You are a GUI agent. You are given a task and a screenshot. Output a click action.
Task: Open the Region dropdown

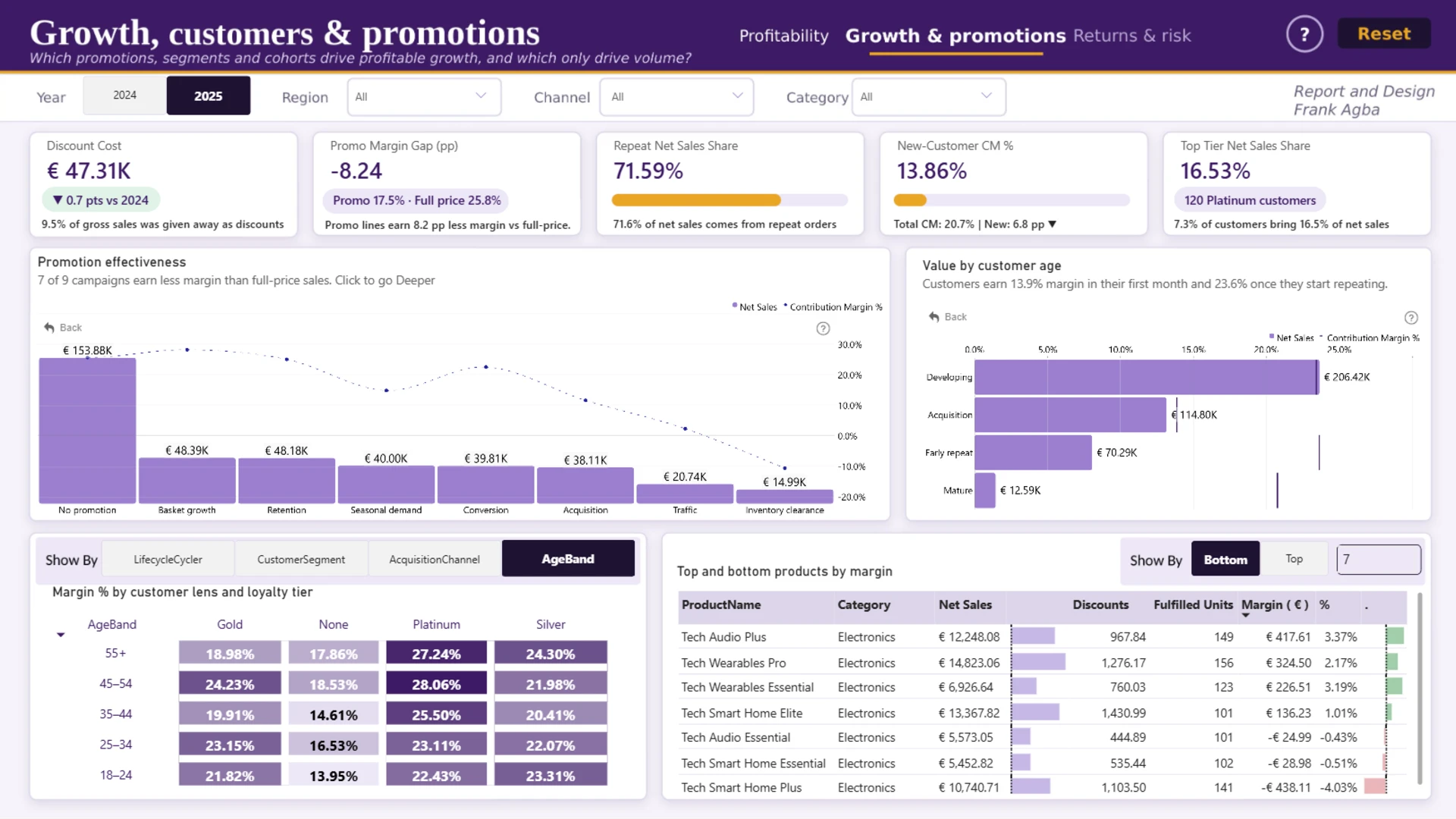(x=424, y=97)
